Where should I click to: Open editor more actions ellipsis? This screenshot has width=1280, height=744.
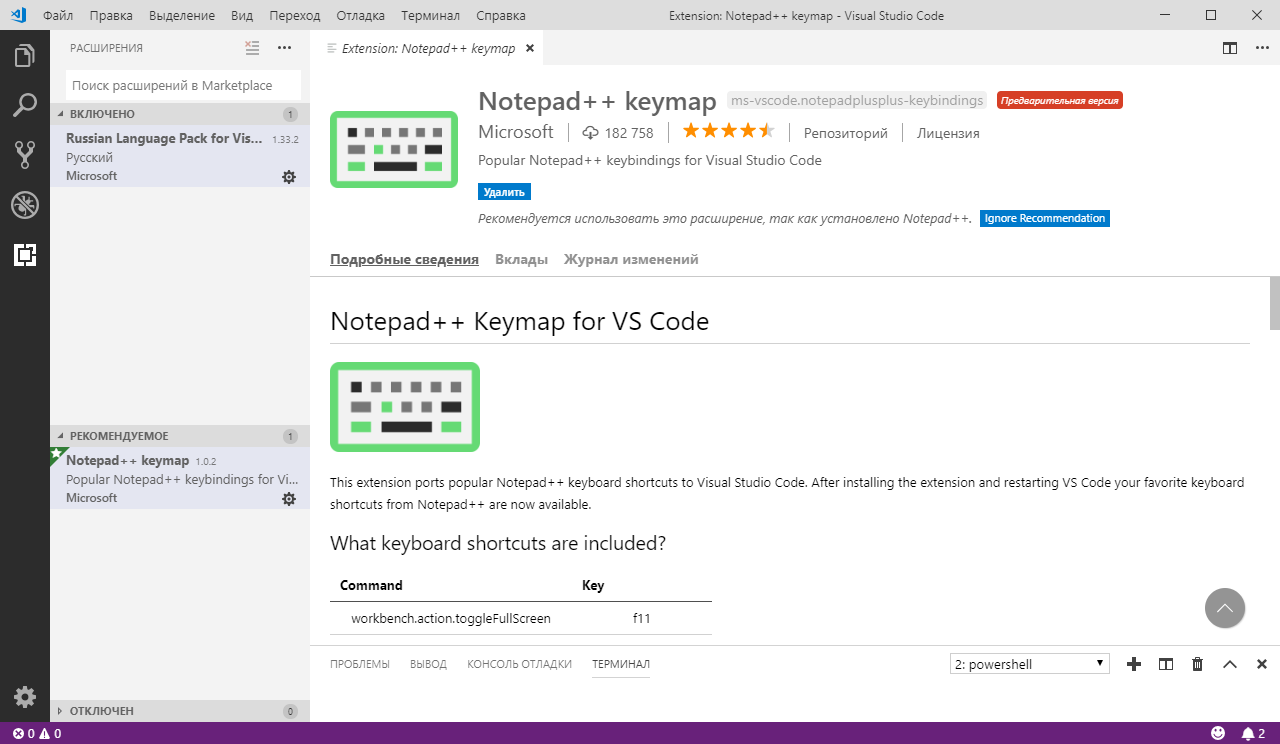point(1261,48)
